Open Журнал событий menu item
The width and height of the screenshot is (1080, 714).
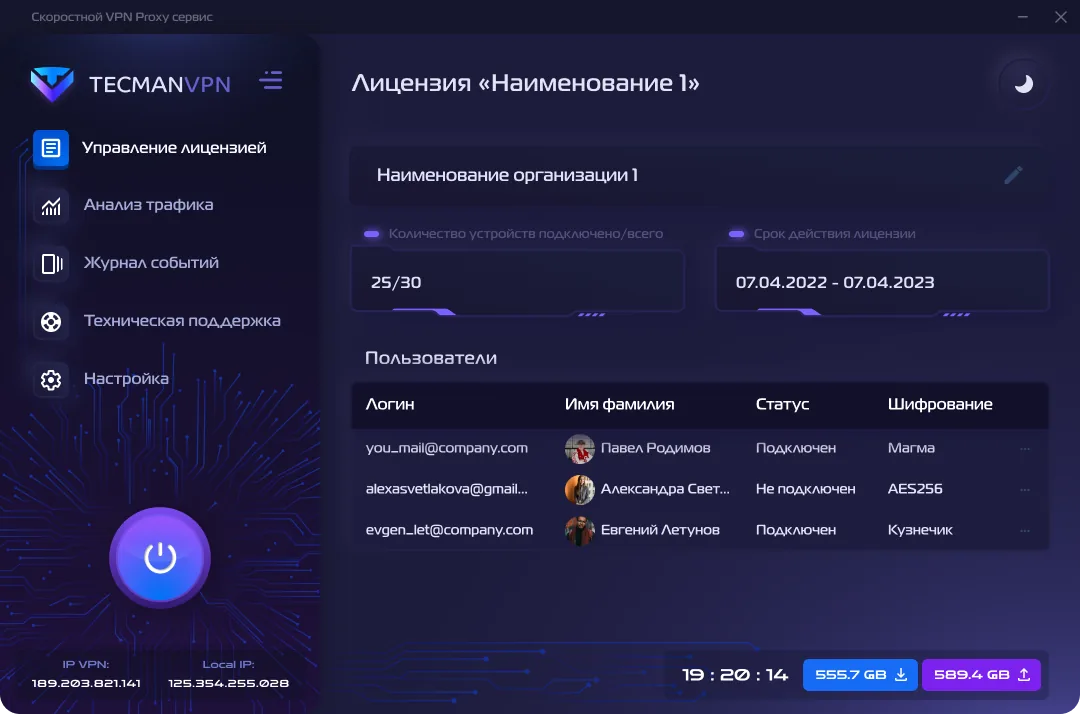150,264
